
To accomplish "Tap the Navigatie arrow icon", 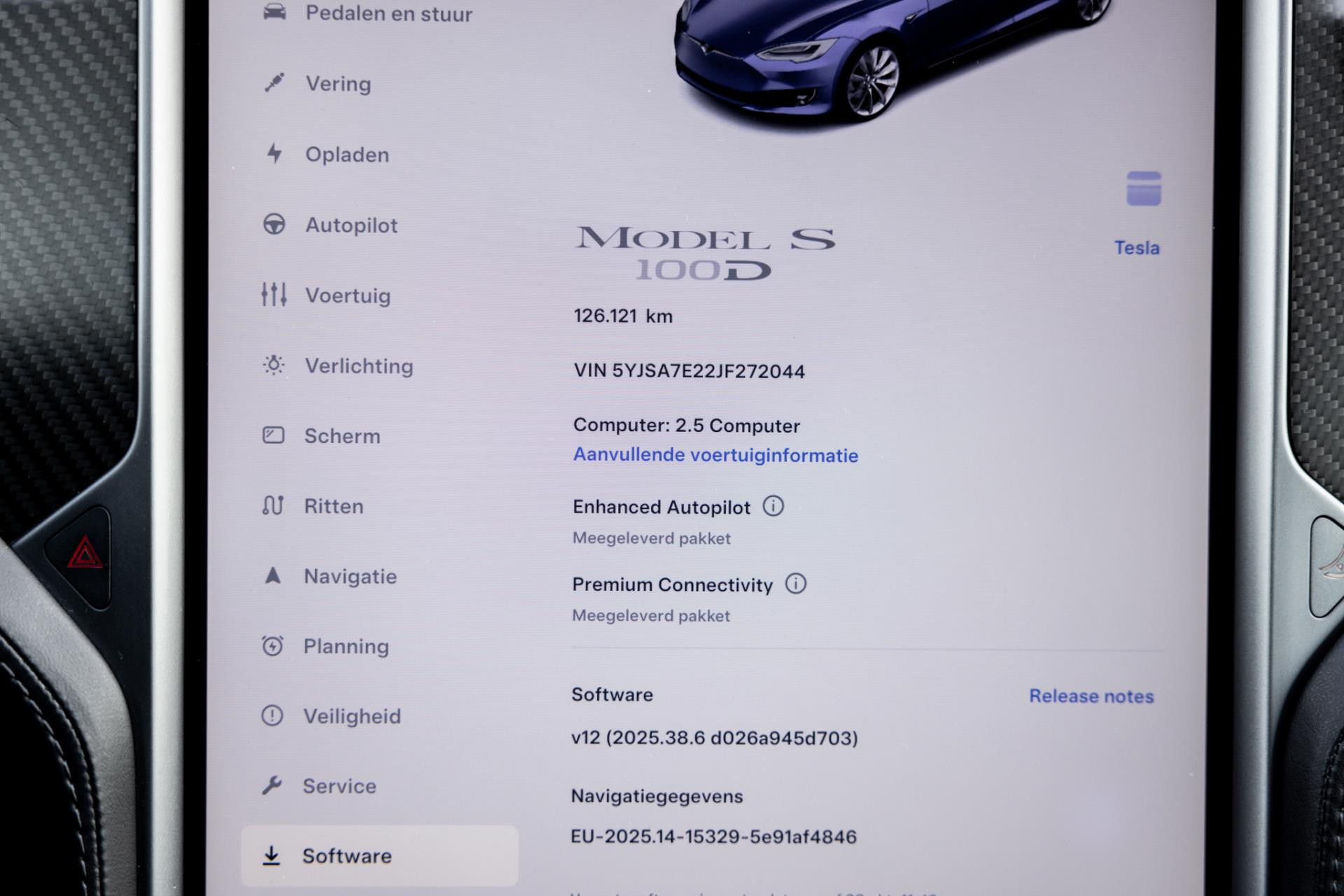I will click(273, 575).
